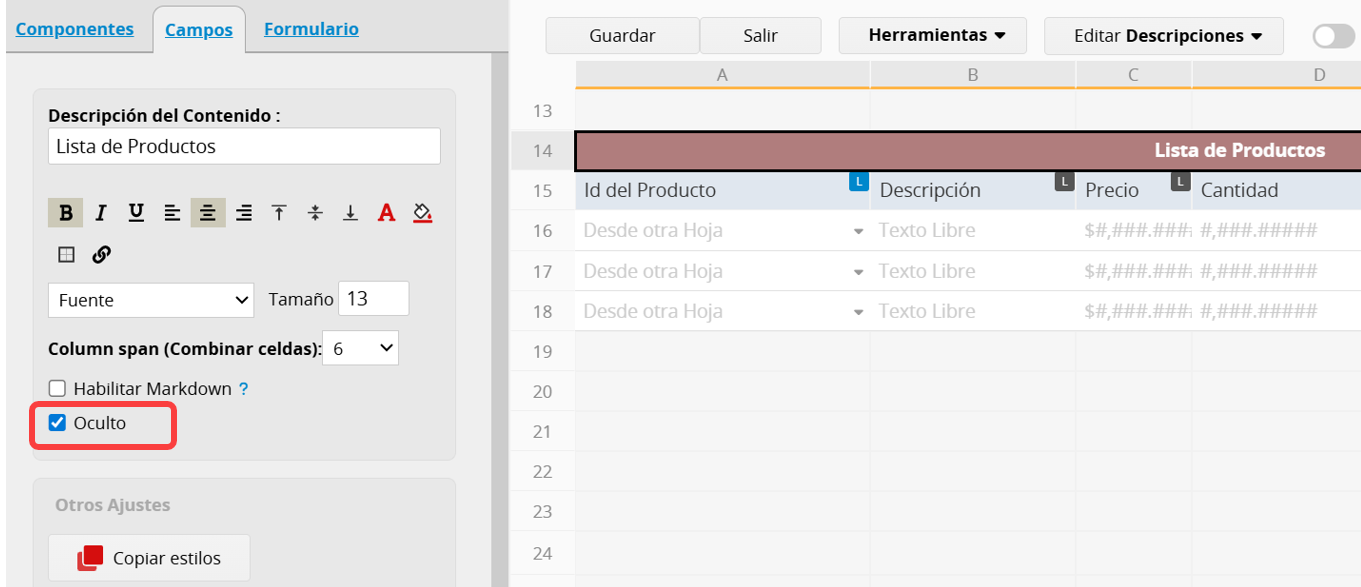Switch to the Formulario tab
The height and width of the screenshot is (587, 1361).
pos(311,29)
